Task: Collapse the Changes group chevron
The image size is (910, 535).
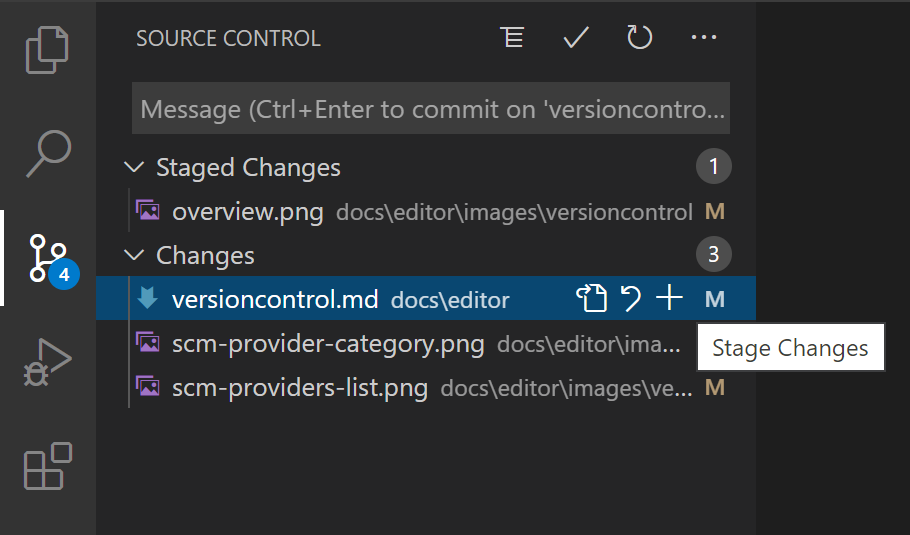Action: click(x=135, y=255)
